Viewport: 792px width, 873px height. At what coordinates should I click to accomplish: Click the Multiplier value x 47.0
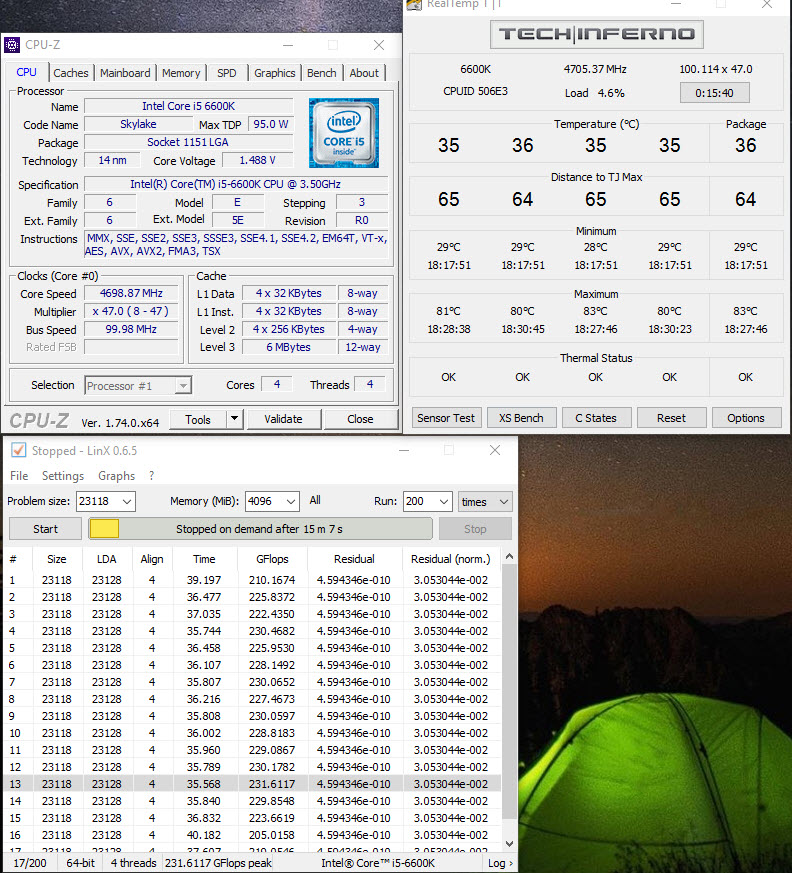point(131,311)
